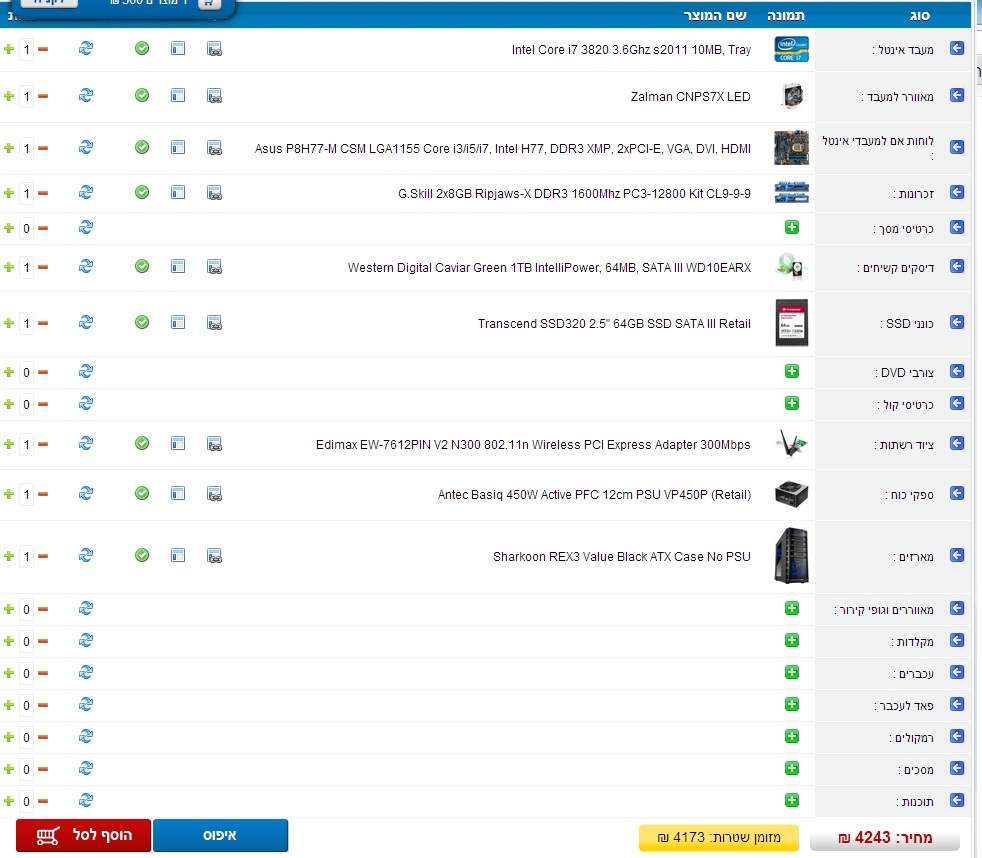Click green add icon in graphics cards row
The image size is (982, 858).
point(792,228)
